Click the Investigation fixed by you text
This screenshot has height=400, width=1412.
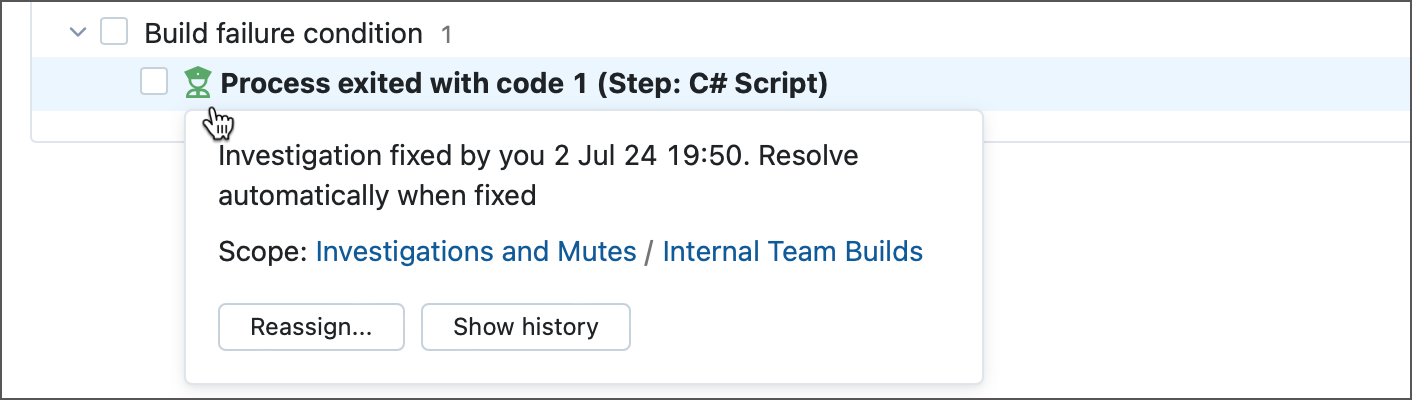tap(381, 157)
